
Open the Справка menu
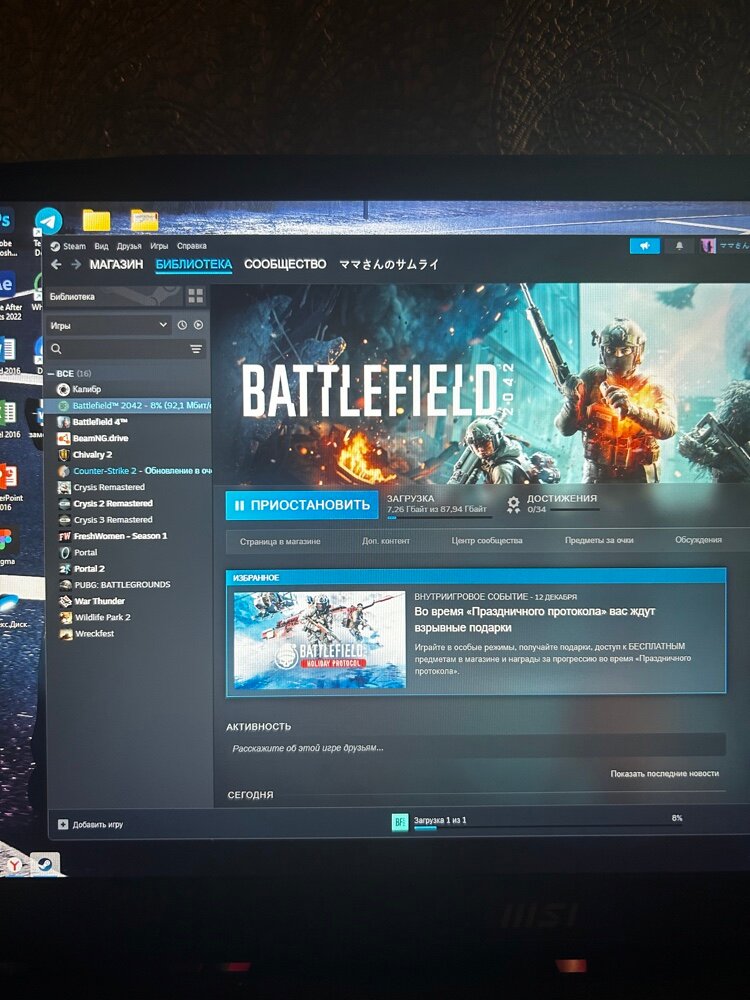(191, 246)
